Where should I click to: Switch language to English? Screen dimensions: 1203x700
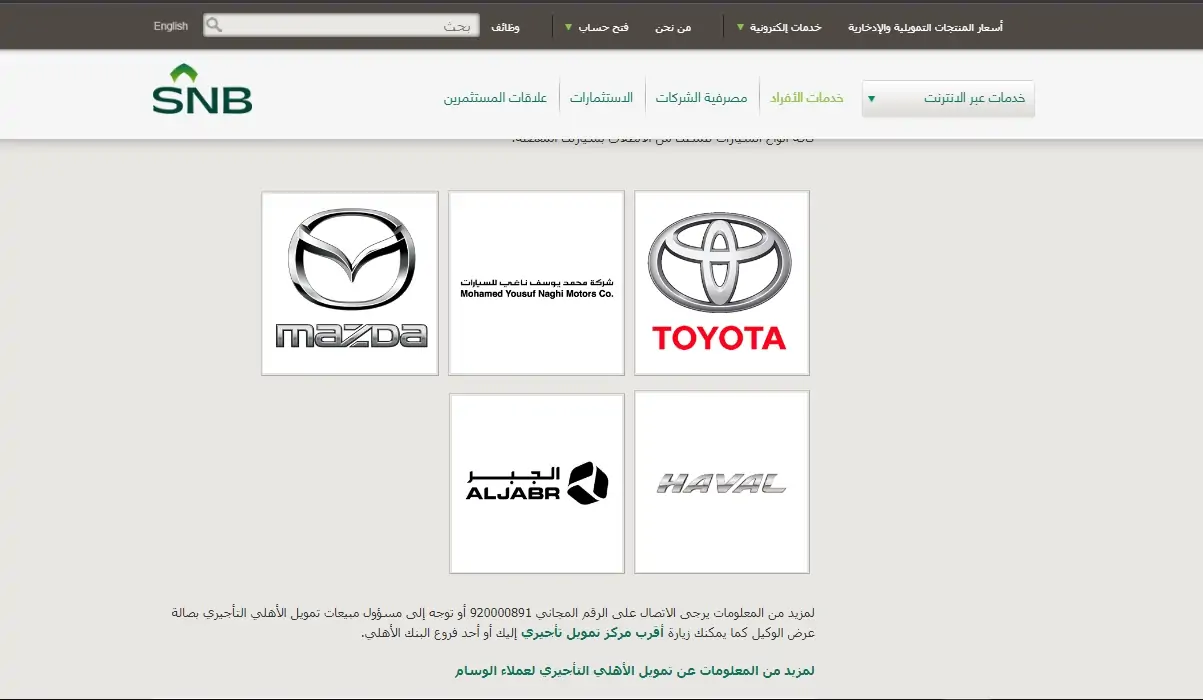(170, 26)
